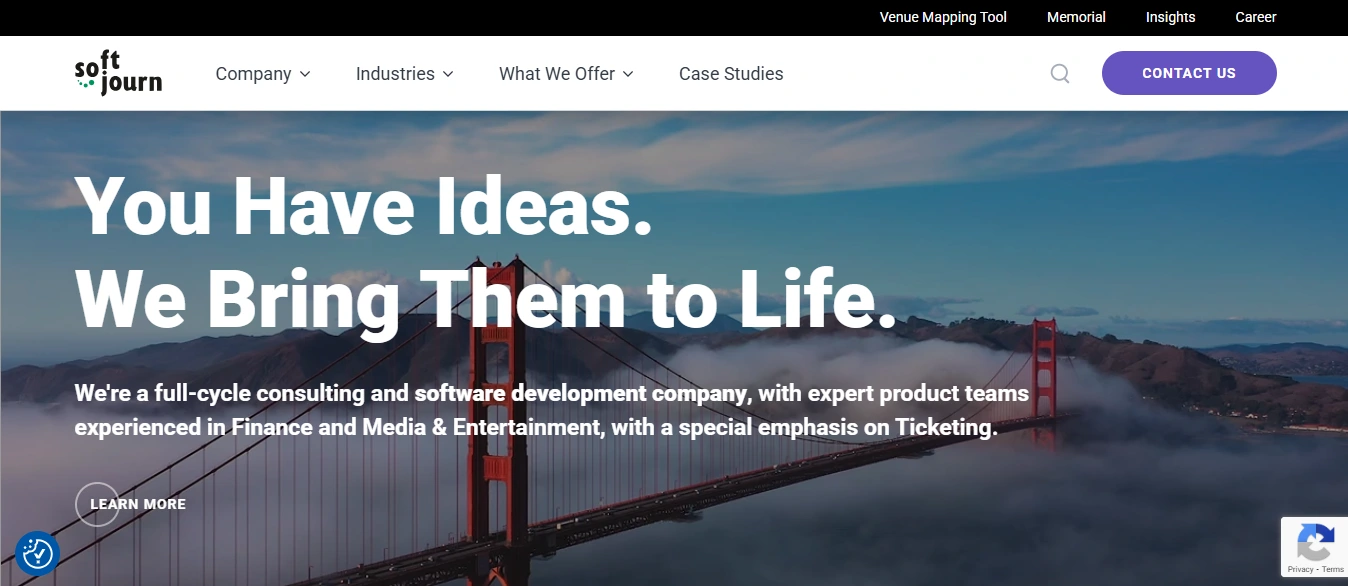The height and width of the screenshot is (586, 1348).
Task: Open the Case Studies menu item
Action: 731,74
